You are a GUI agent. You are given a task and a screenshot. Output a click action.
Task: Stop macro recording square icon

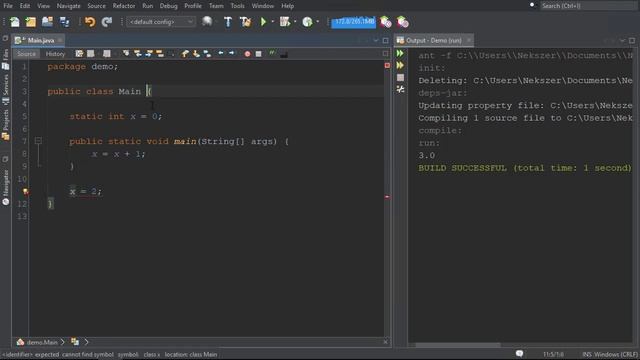[258, 54]
